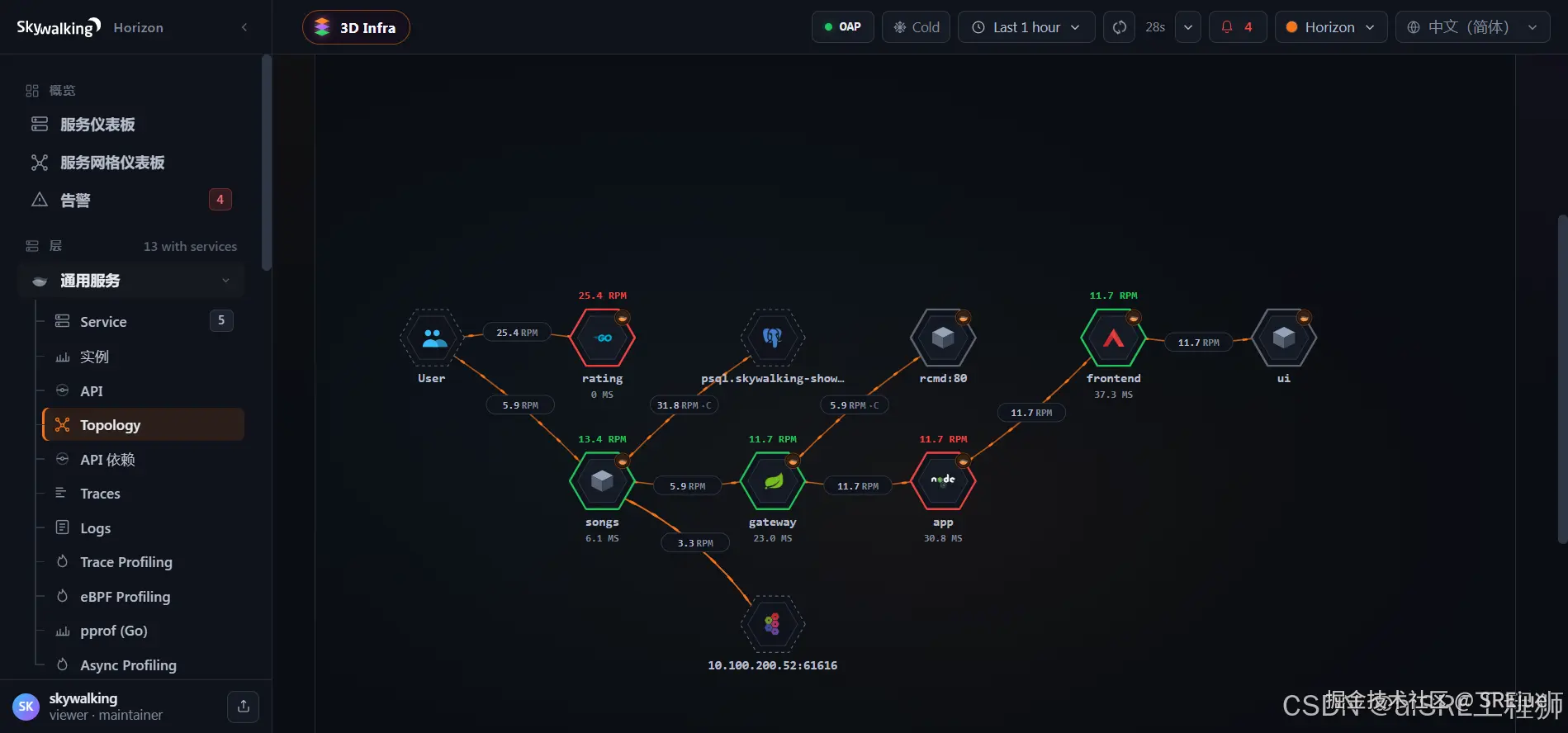Click 31.8 RPM edge label
Screen dimensions: 1568x733
pos(684,405)
